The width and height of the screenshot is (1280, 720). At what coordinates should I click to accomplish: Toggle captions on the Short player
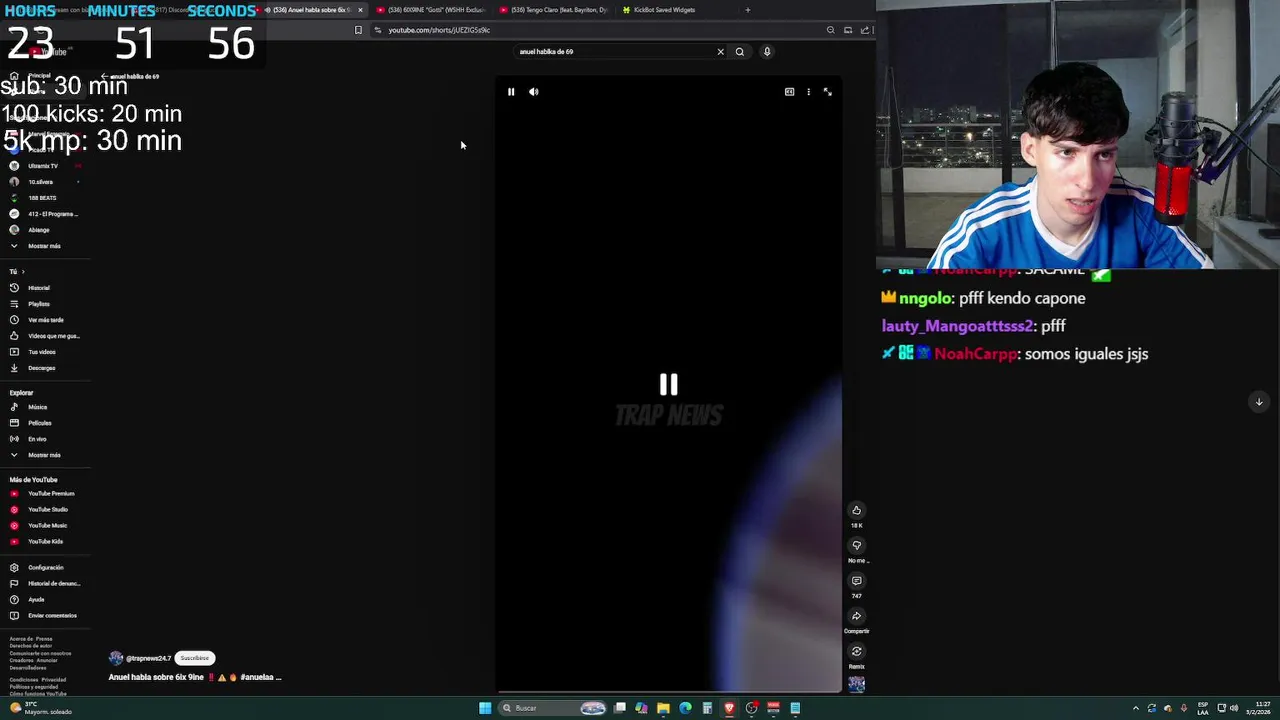(789, 92)
